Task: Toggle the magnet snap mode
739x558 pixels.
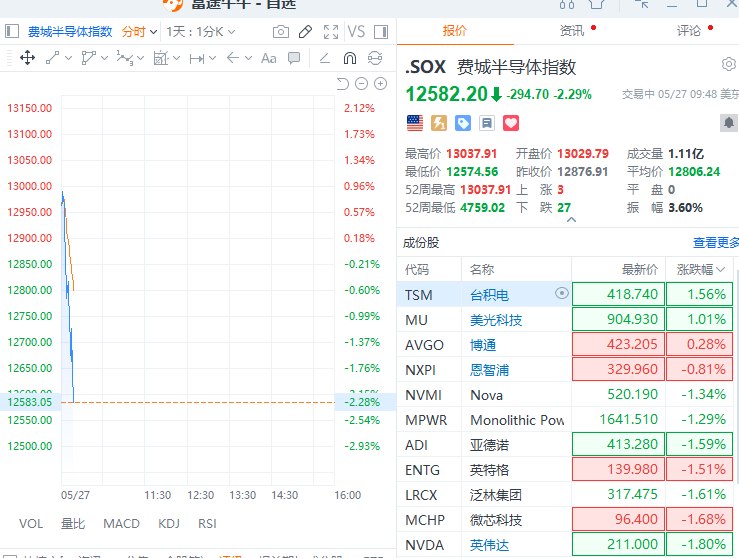Action: (350, 58)
